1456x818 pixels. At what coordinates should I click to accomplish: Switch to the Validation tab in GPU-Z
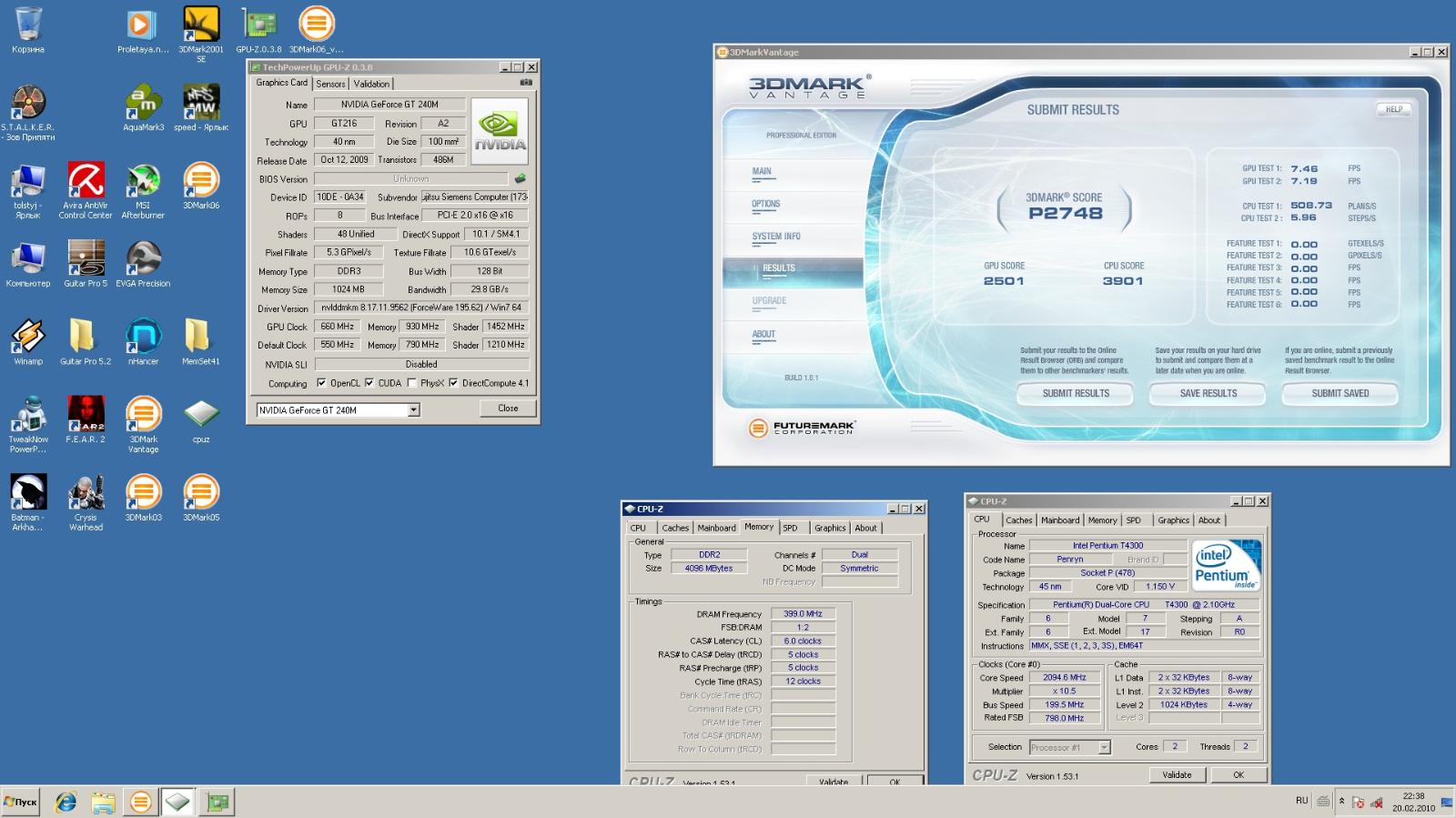click(371, 84)
